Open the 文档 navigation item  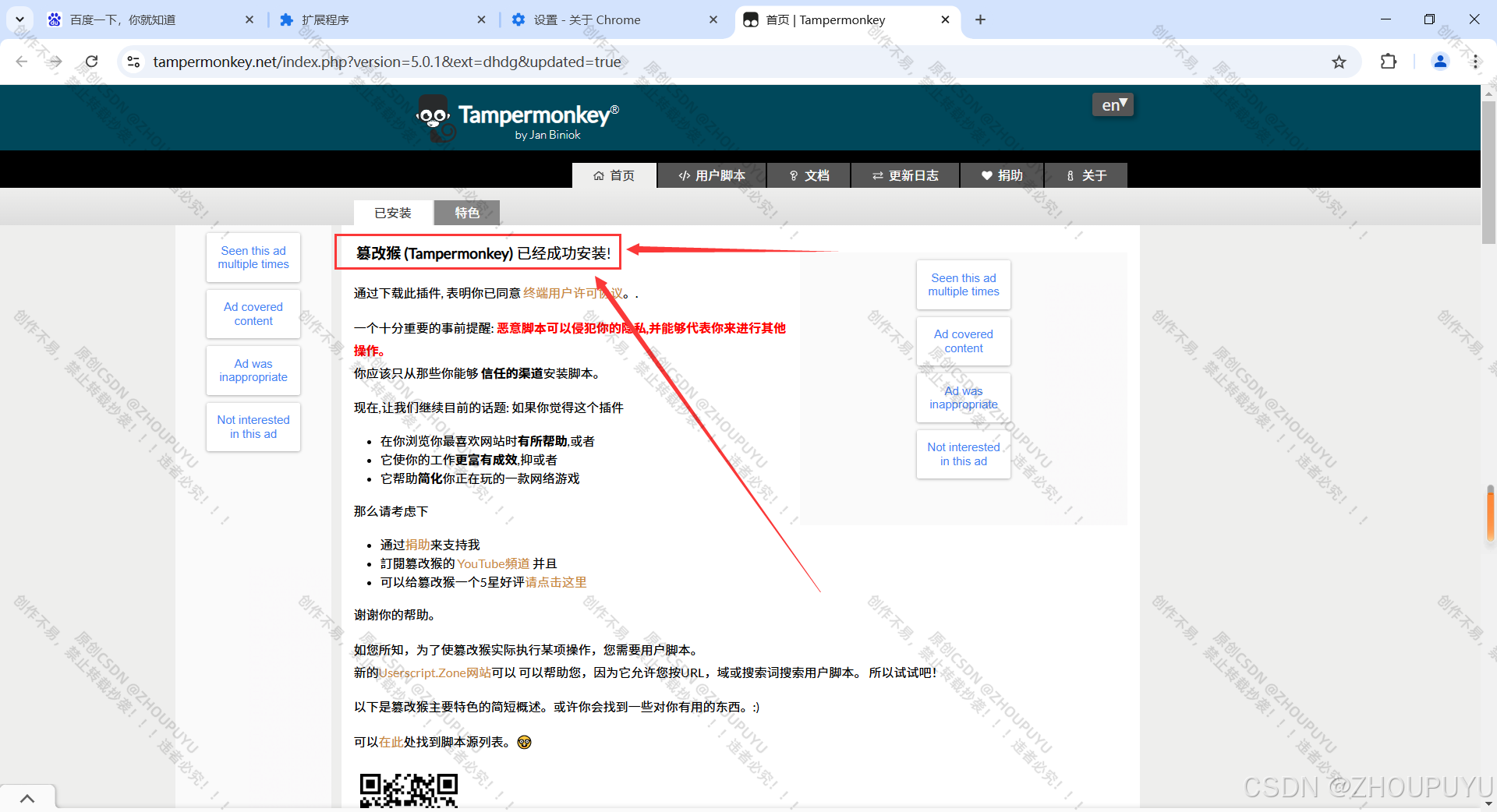pyautogui.click(x=809, y=175)
